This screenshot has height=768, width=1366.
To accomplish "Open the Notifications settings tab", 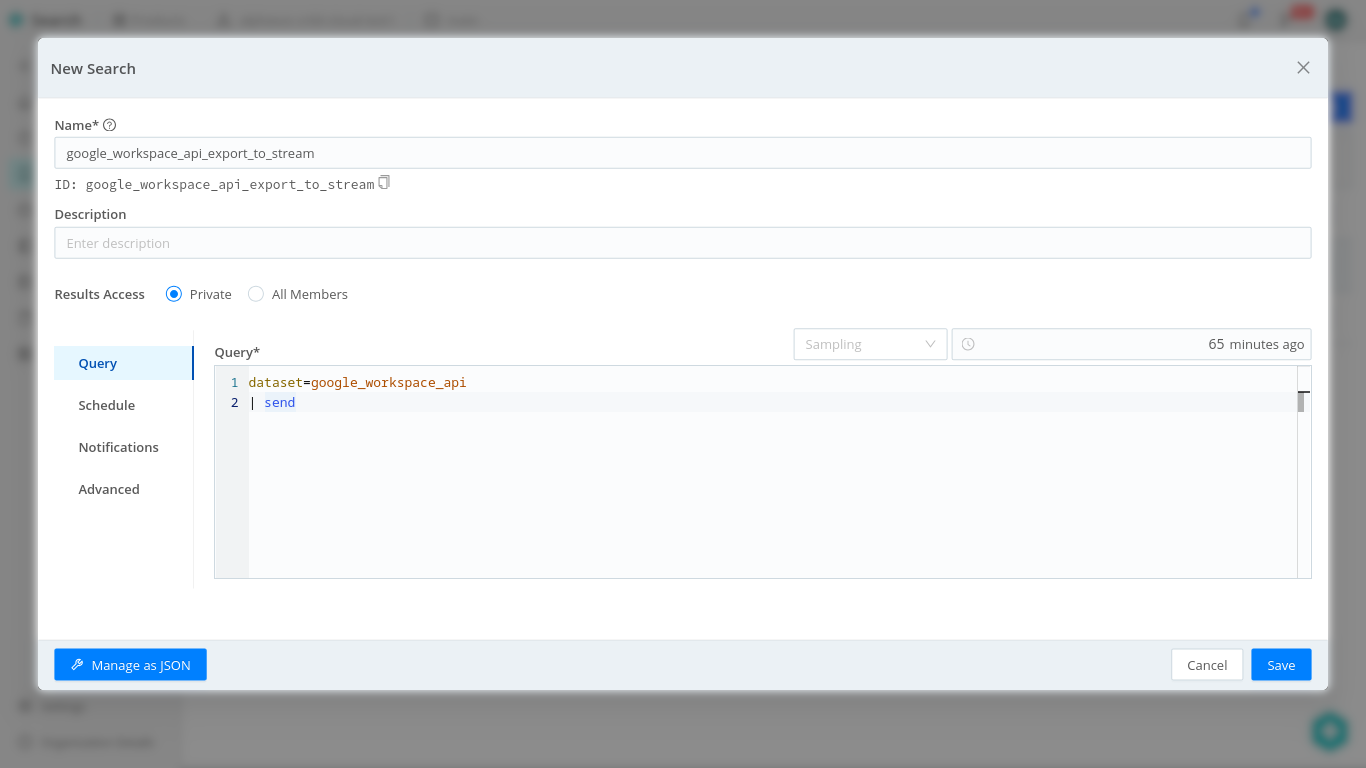I will coord(118,447).
